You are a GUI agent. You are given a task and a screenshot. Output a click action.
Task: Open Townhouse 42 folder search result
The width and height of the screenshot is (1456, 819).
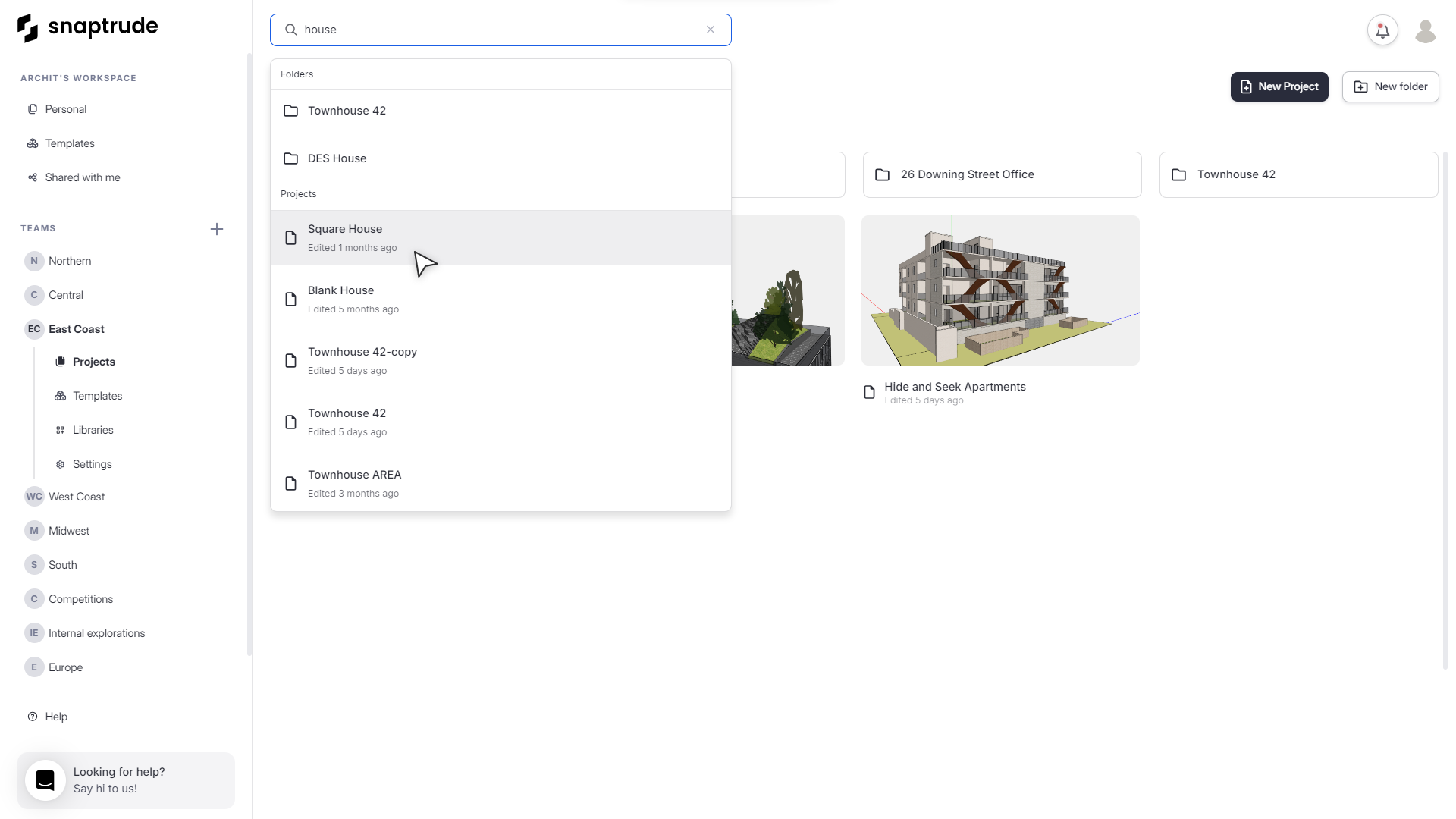(500, 111)
